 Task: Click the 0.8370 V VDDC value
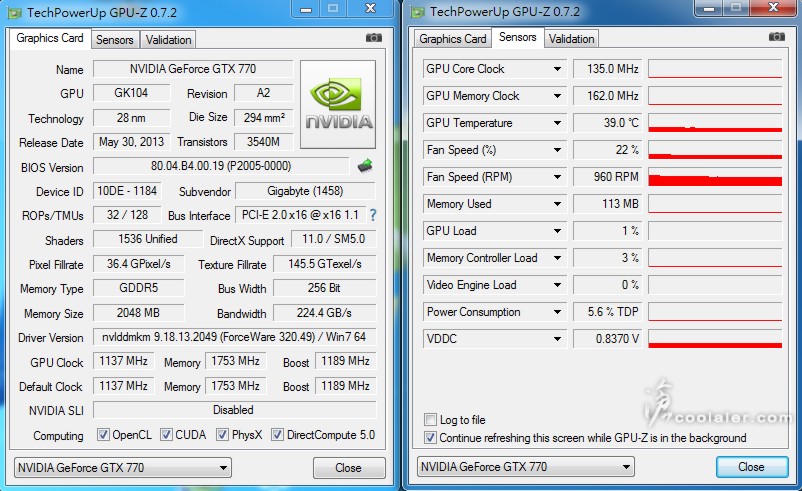(608, 339)
